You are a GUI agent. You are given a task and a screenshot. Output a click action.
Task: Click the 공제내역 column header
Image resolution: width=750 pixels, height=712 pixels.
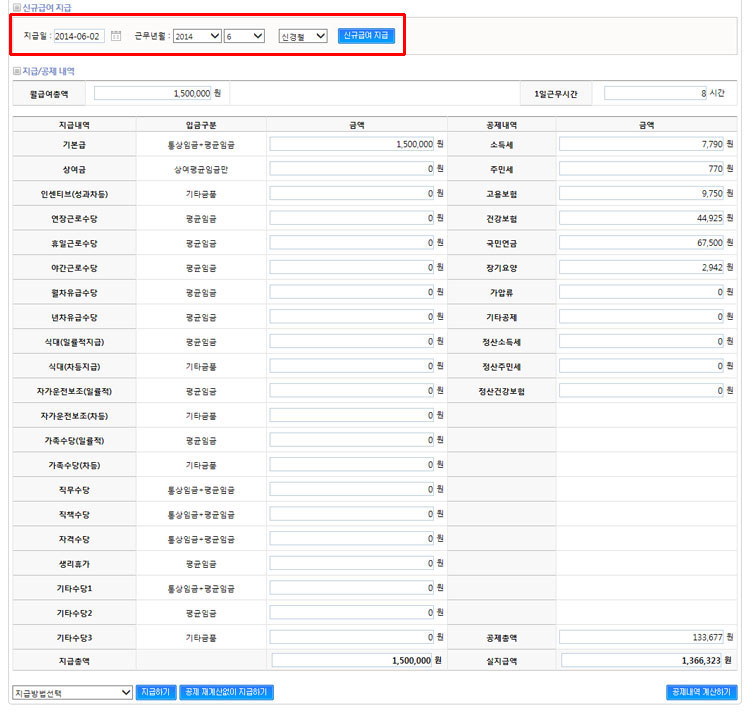[501, 125]
